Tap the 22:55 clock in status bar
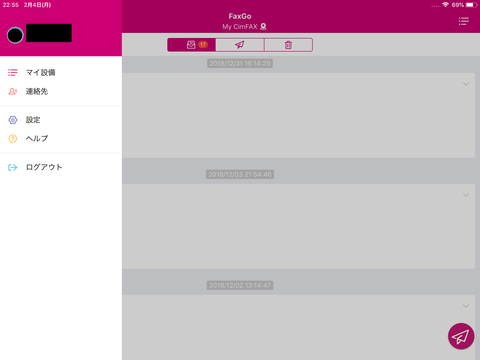 tap(11, 5)
